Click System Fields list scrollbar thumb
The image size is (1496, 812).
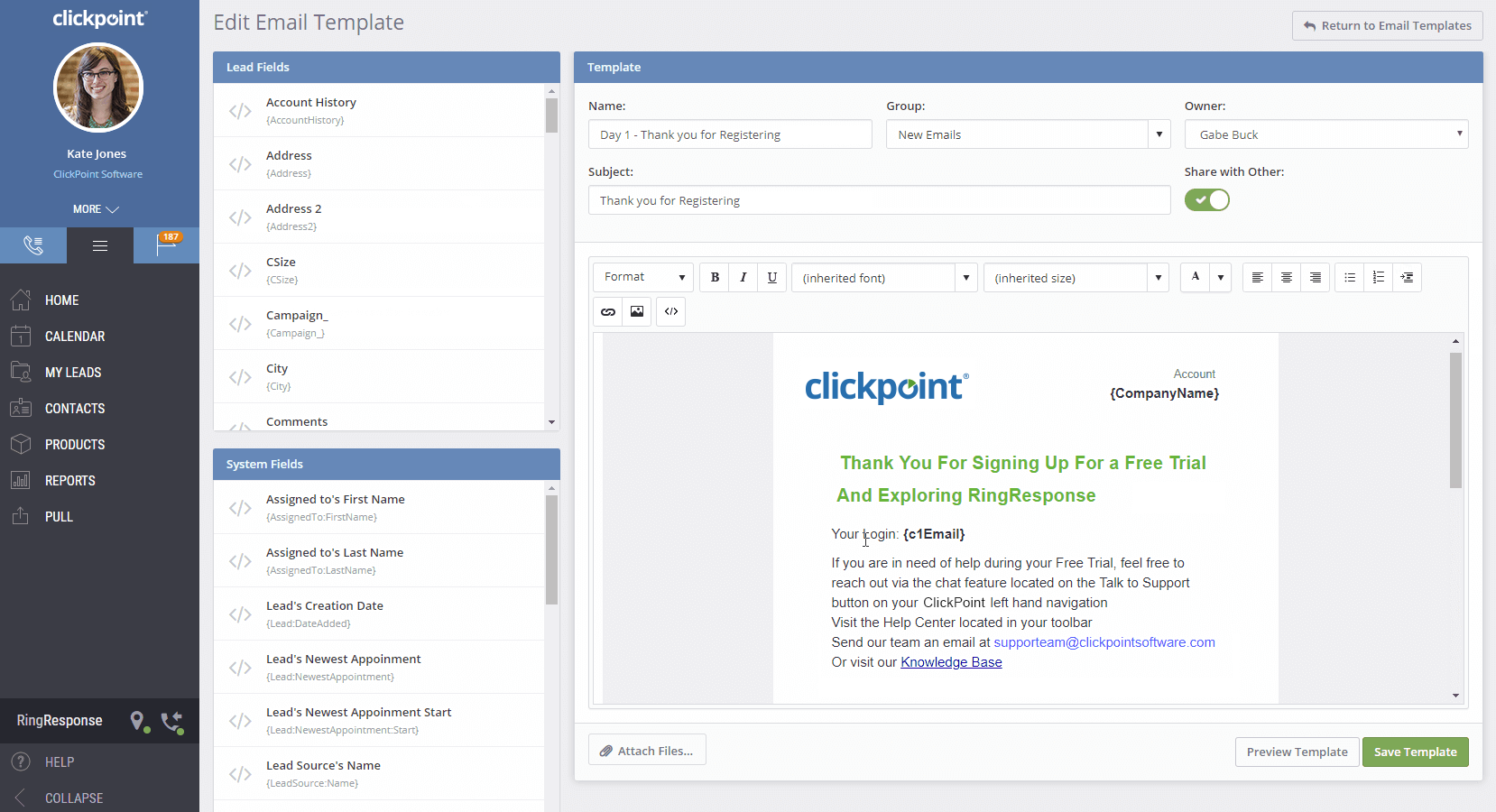[x=551, y=549]
